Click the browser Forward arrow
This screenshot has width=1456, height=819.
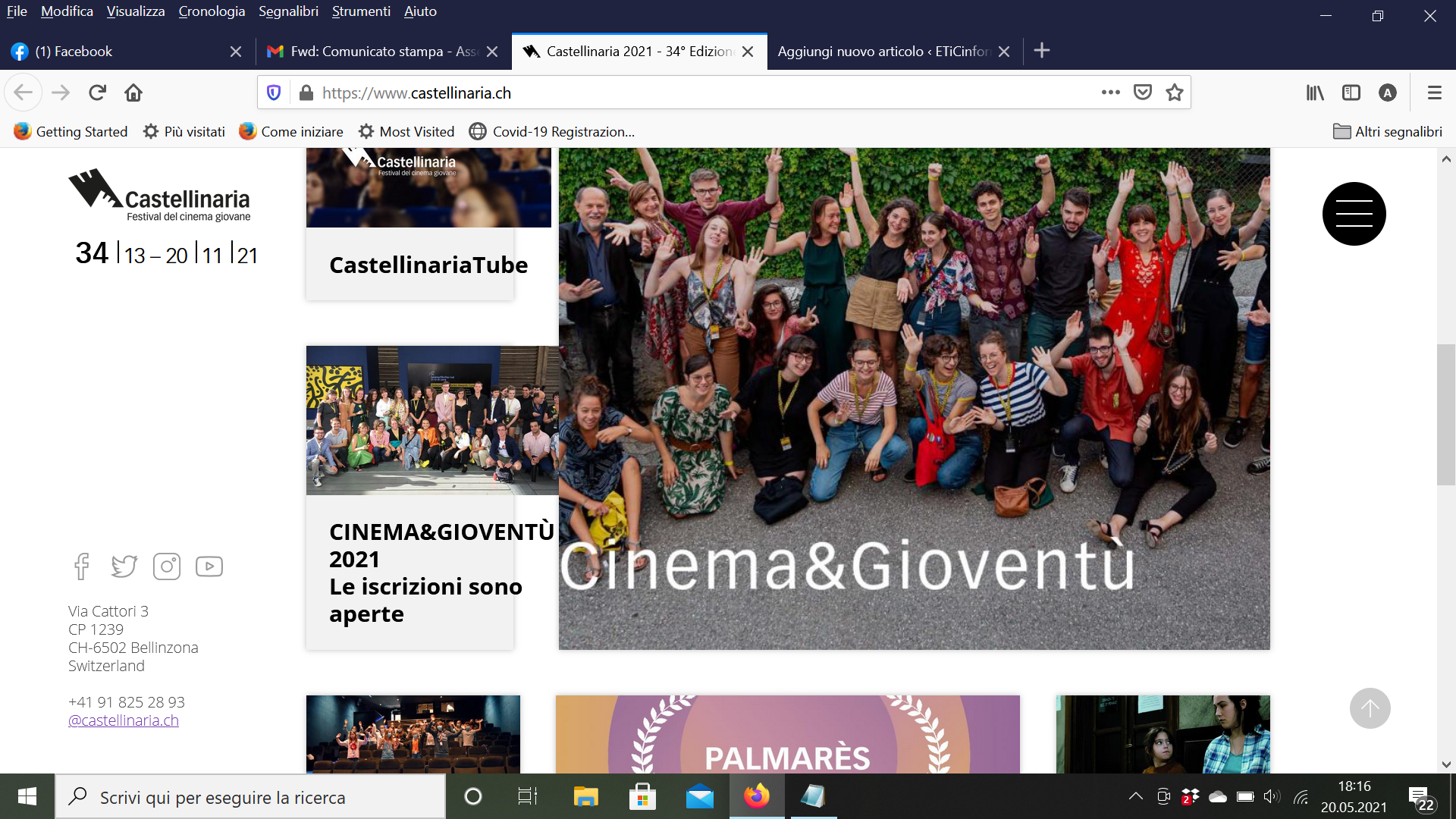pos(61,93)
